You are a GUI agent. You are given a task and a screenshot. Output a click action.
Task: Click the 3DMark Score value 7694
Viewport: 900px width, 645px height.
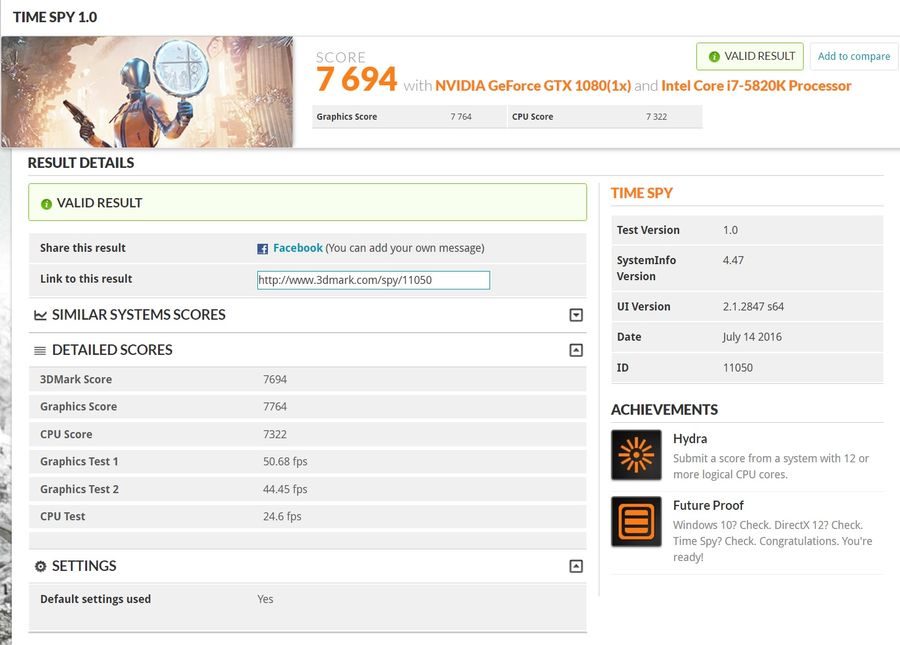pos(275,379)
